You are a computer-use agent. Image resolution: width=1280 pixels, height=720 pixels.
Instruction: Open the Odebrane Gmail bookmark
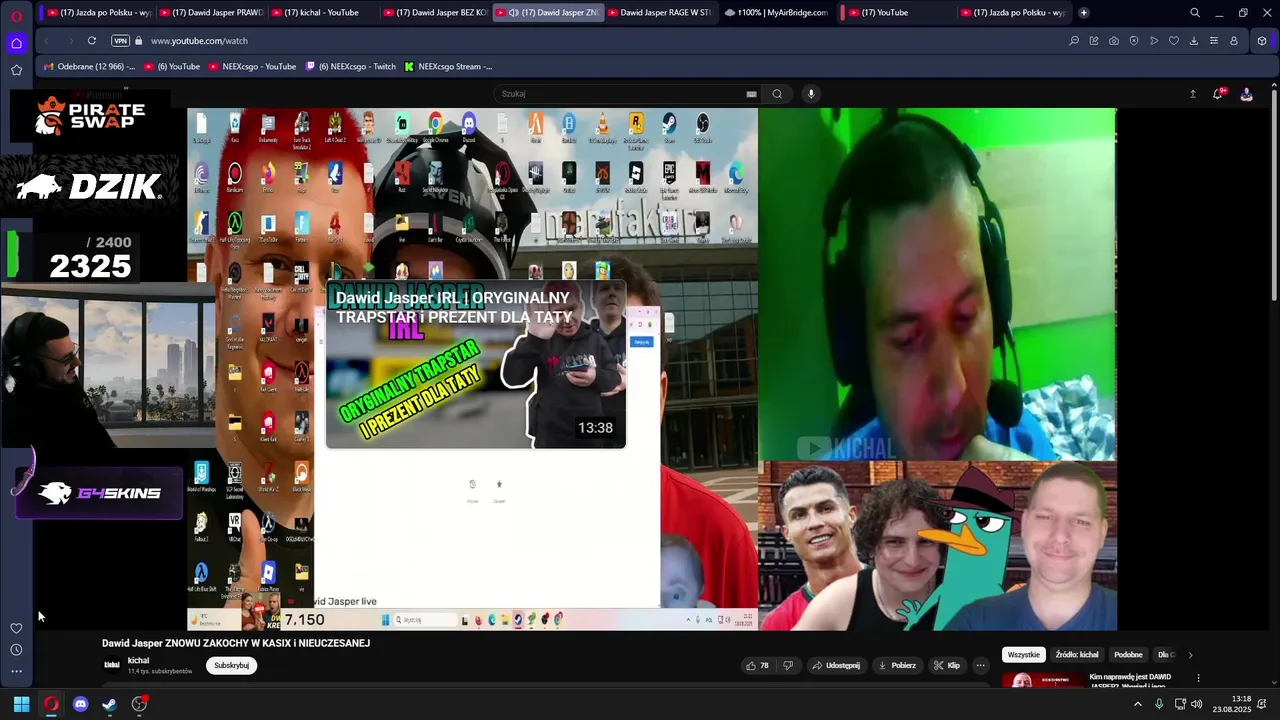click(x=90, y=67)
